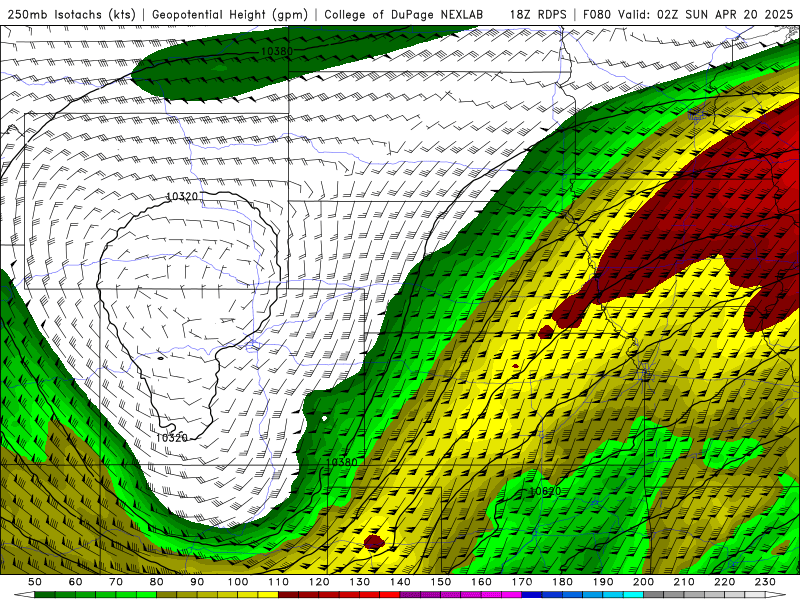Viewport: 800px width, 600px height.
Task: Click the 10620 height contour label
Action: point(545,491)
